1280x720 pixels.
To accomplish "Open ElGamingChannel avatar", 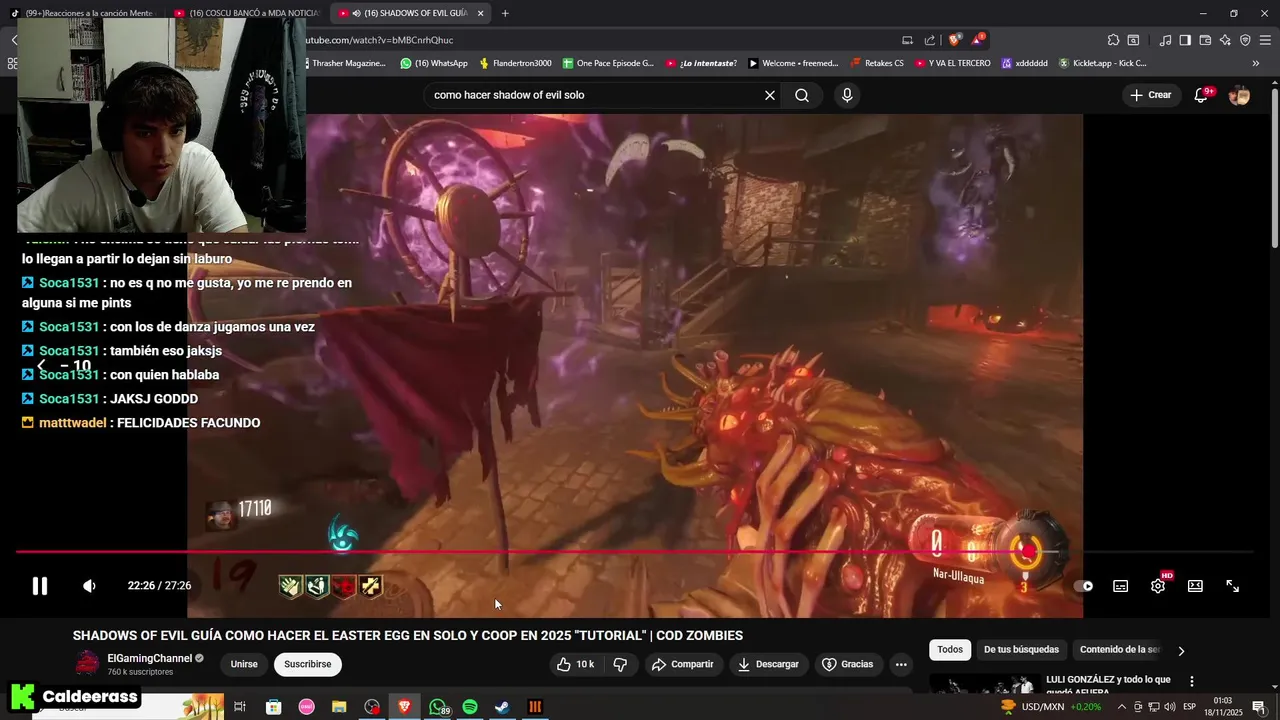I will [88, 663].
